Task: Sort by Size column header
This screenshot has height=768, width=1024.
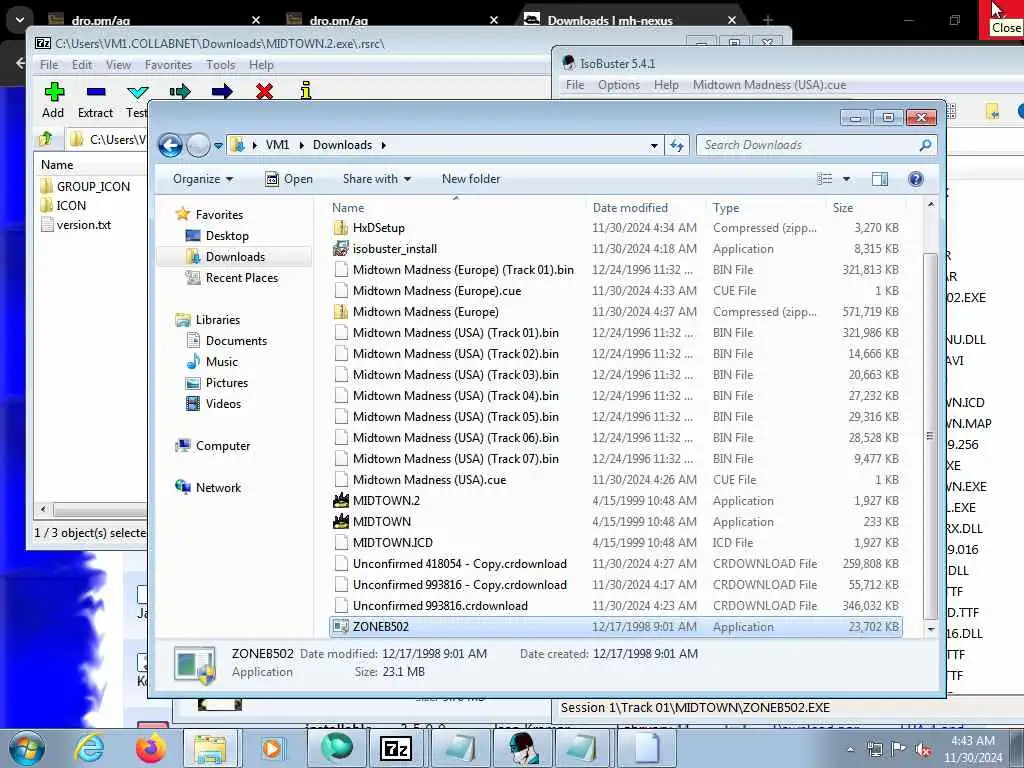Action: 842,208
